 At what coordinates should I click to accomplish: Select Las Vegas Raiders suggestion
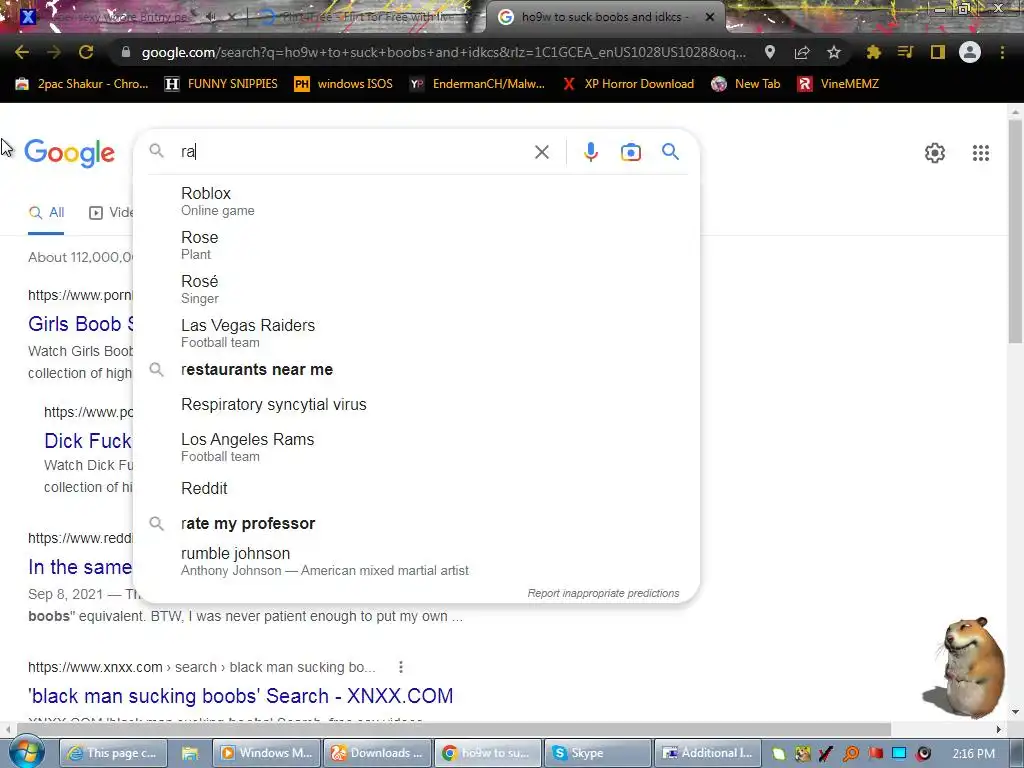(417, 333)
